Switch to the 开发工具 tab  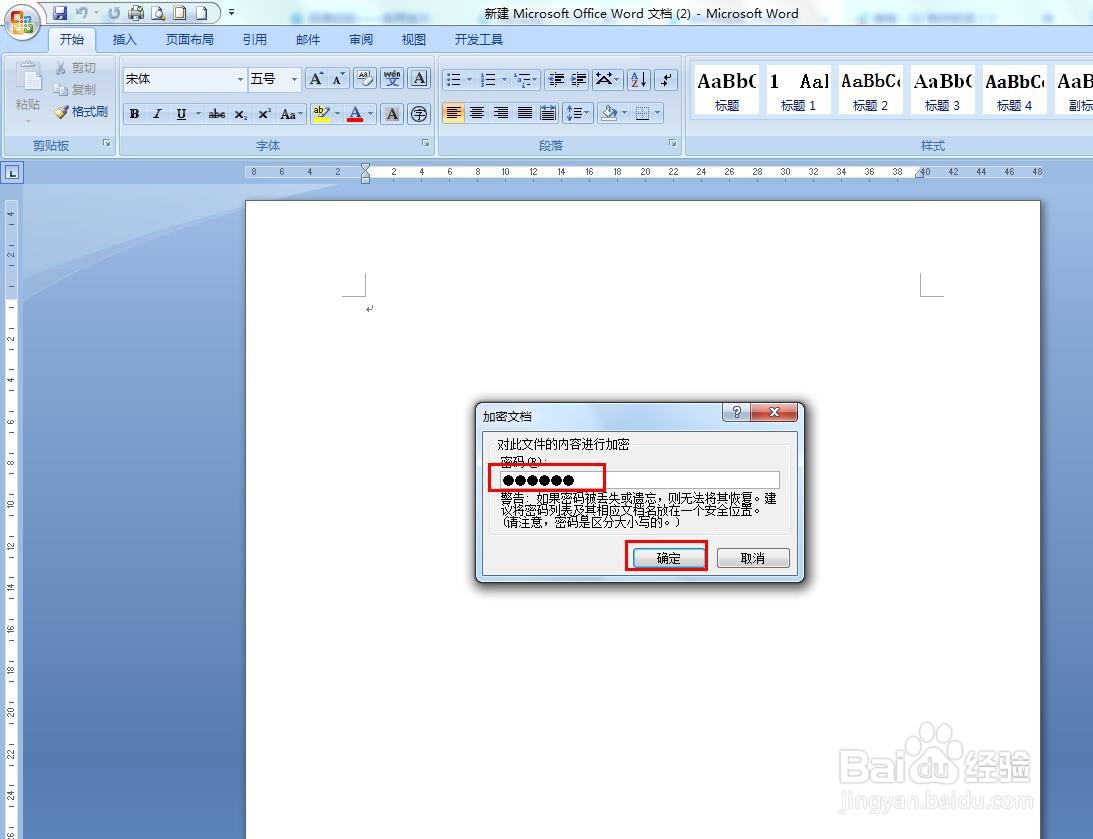pyautogui.click(x=479, y=40)
